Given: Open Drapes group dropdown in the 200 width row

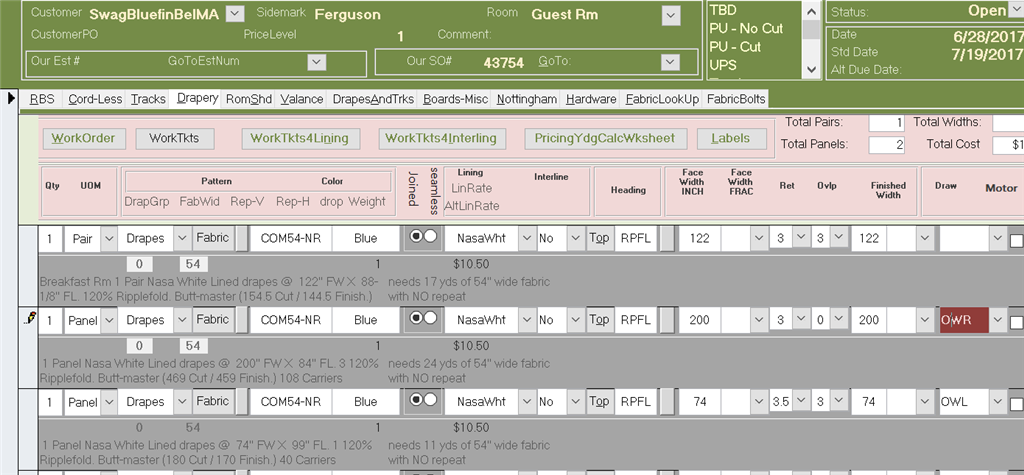Looking at the screenshot, I should point(182,320).
